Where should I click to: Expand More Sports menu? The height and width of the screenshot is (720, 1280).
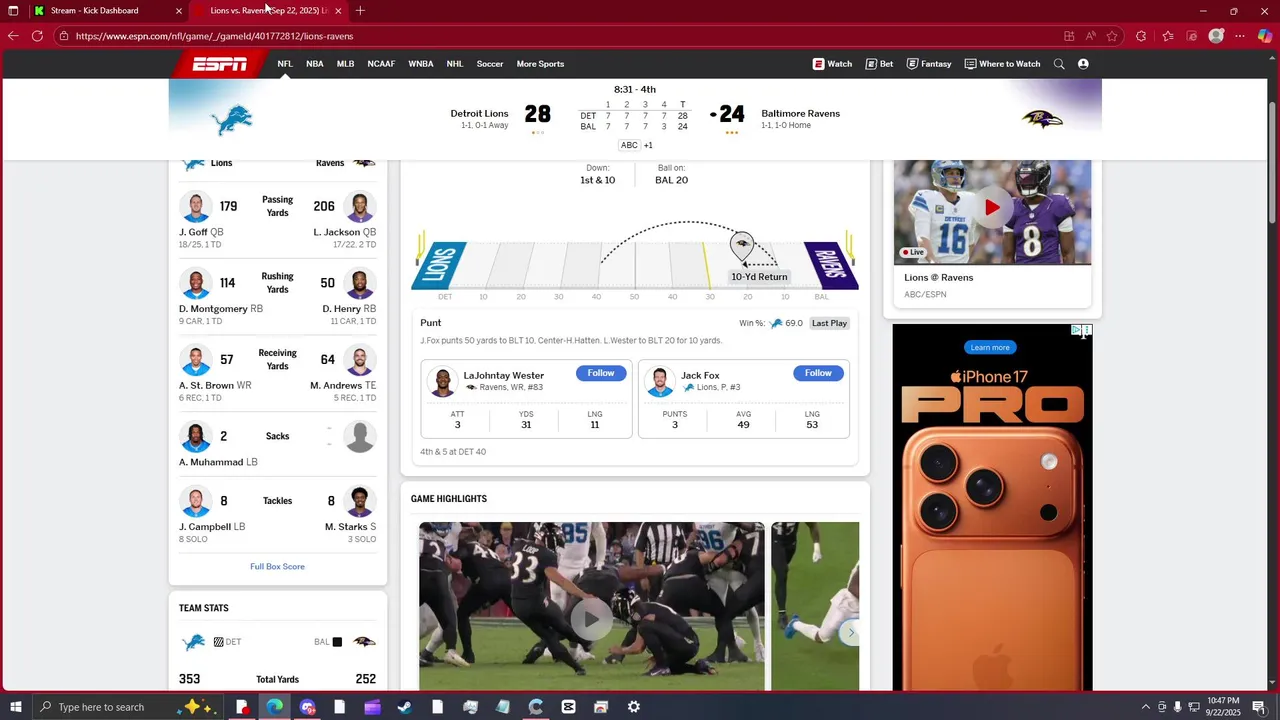pyautogui.click(x=540, y=64)
